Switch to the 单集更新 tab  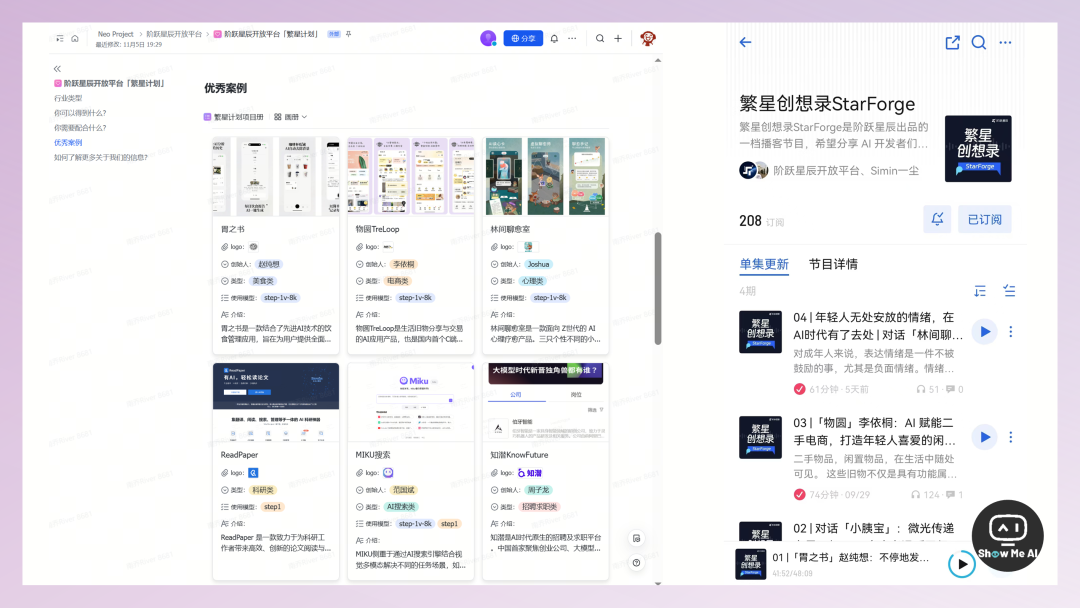[764, 264]
